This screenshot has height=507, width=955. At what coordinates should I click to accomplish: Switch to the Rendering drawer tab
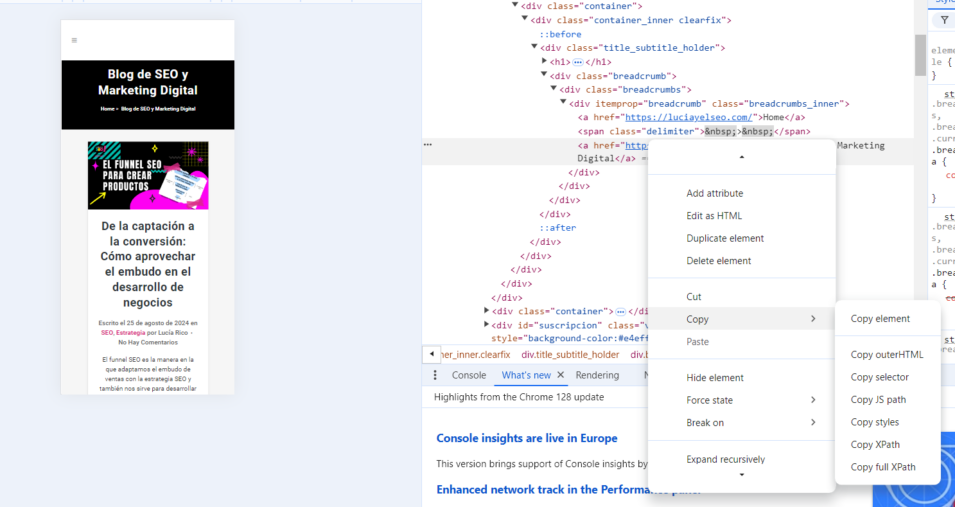click(597, 375)
